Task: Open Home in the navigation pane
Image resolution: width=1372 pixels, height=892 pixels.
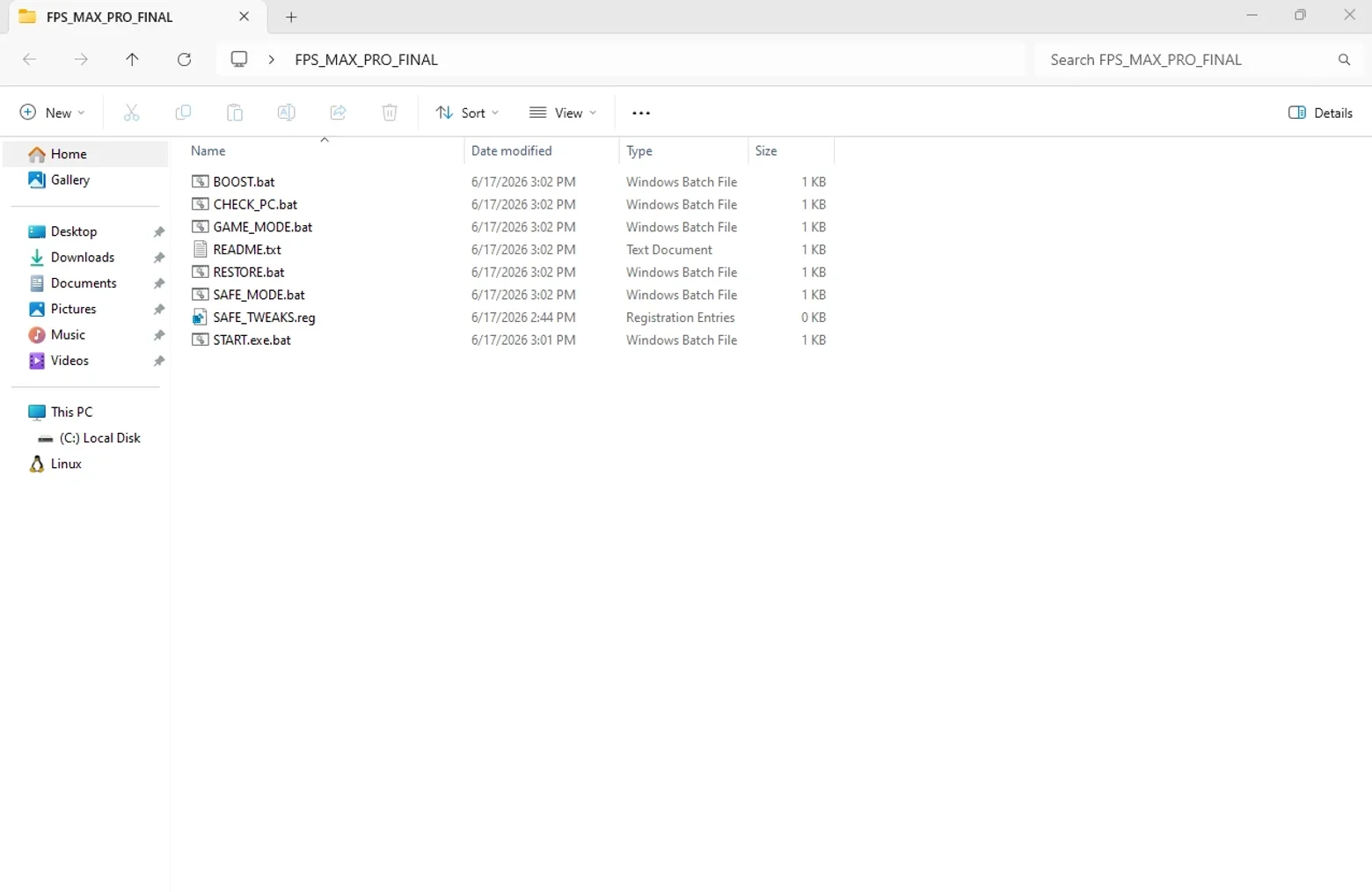Action: click(x=85, y=154)
